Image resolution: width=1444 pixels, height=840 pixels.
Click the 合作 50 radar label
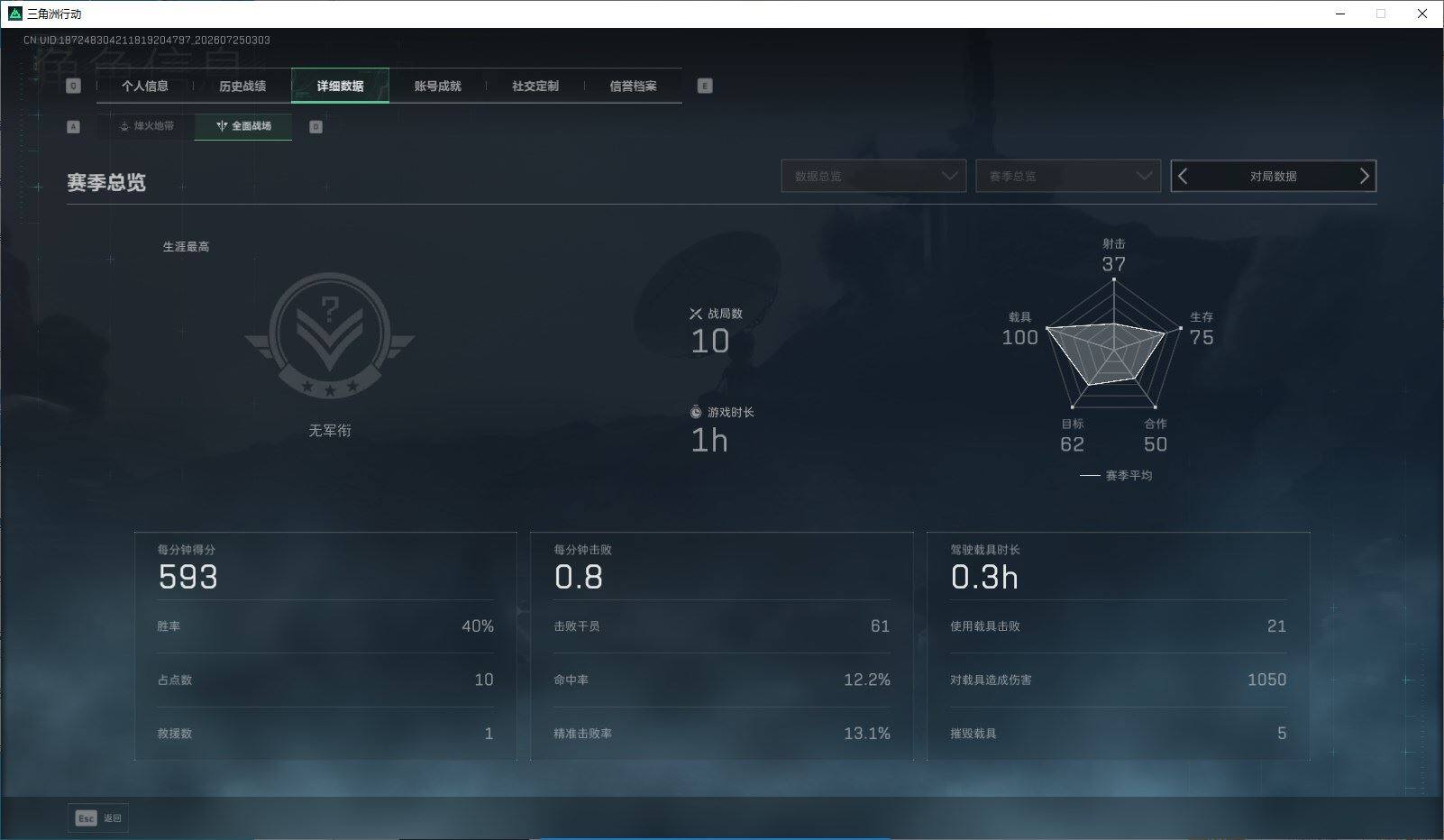(1156, 435)
